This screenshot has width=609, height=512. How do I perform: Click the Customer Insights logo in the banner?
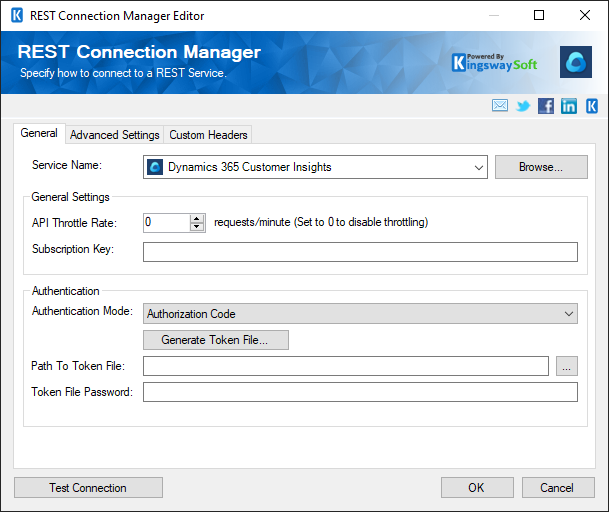pos(576,62)
